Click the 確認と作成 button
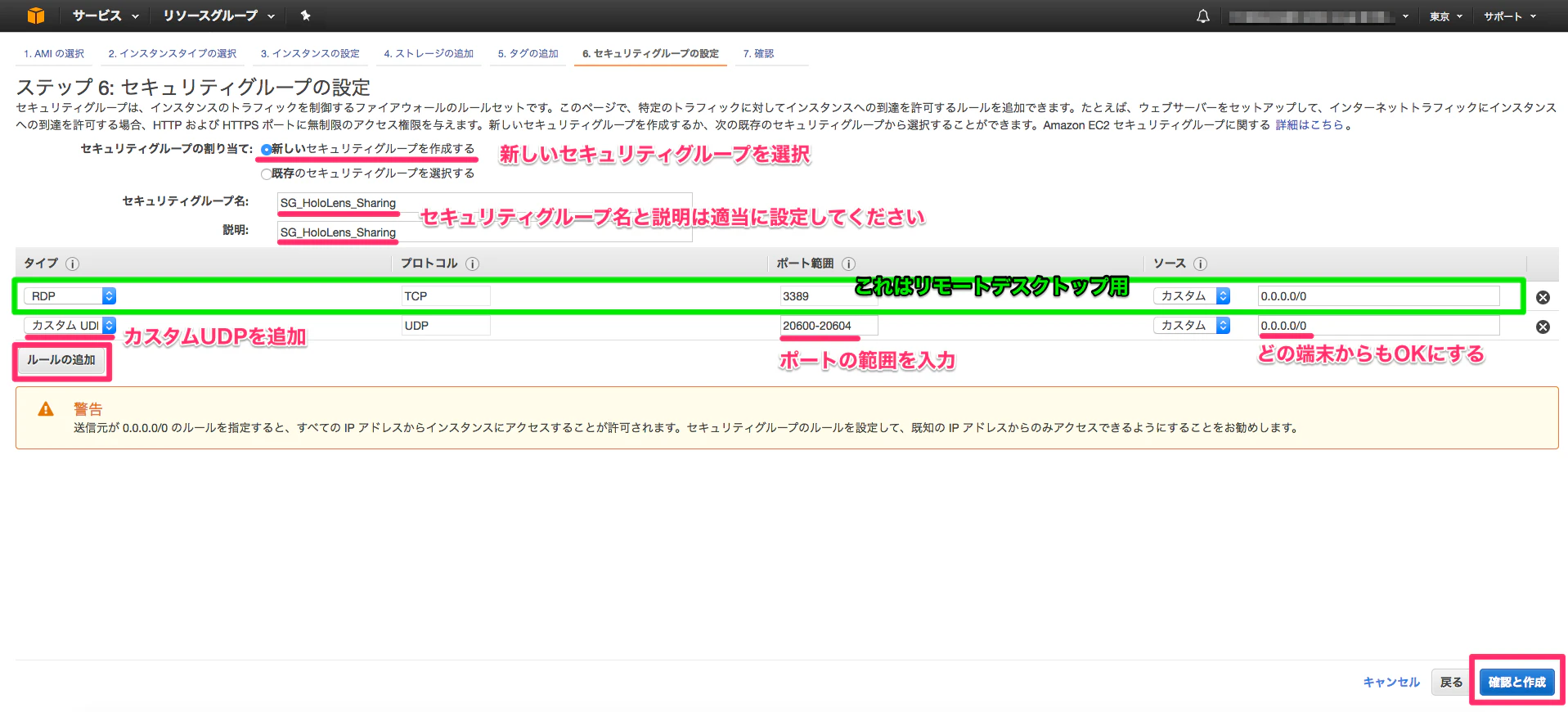This screenshot has height=712, width=1568. [x=1516, y=682]
